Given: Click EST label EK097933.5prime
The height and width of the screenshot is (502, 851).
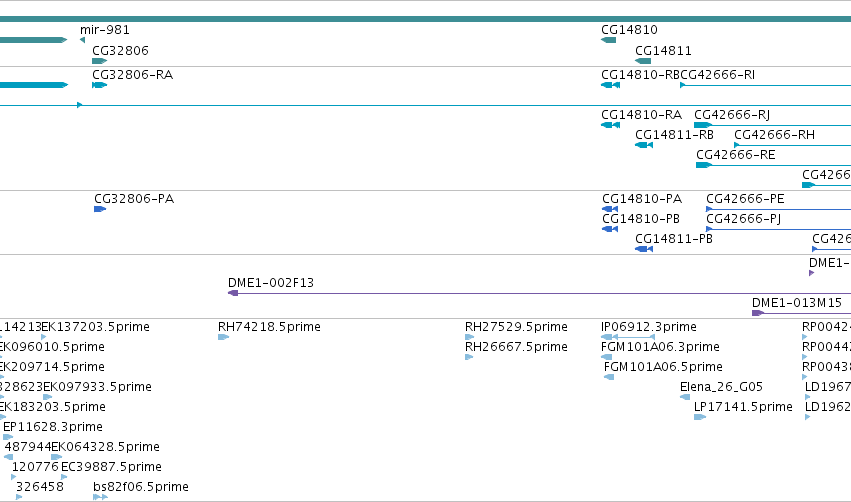Looking at the screenshot, I should pos(97,387).
